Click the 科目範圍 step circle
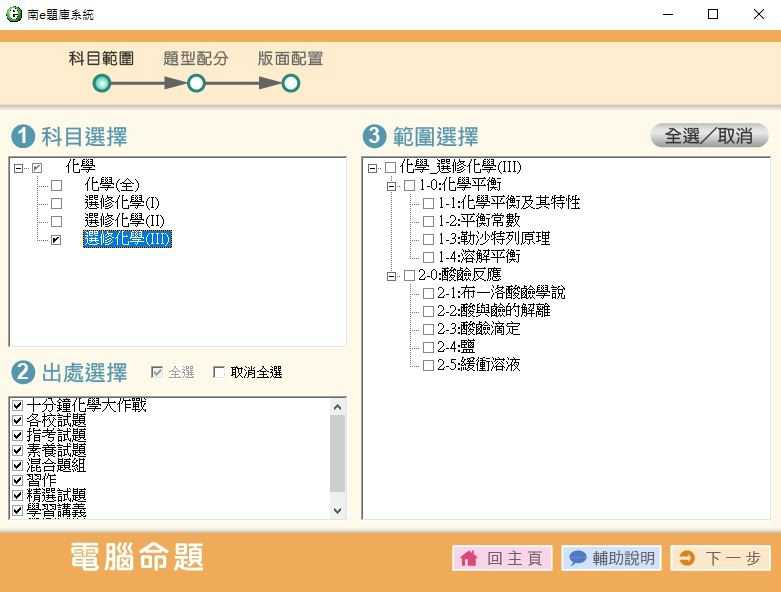781x592 pixels. 102,83
